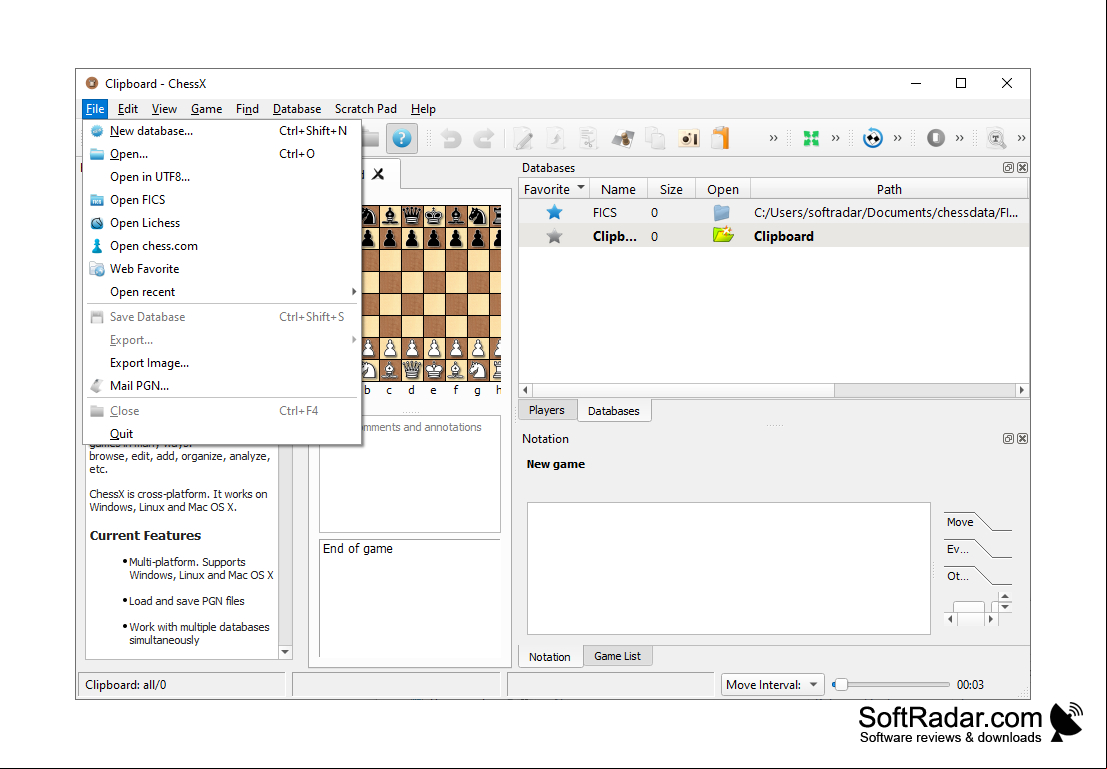The image size is (1107, 769).
Task: Click the blue favorite star on FICS row
Action: tap(554, 212)
